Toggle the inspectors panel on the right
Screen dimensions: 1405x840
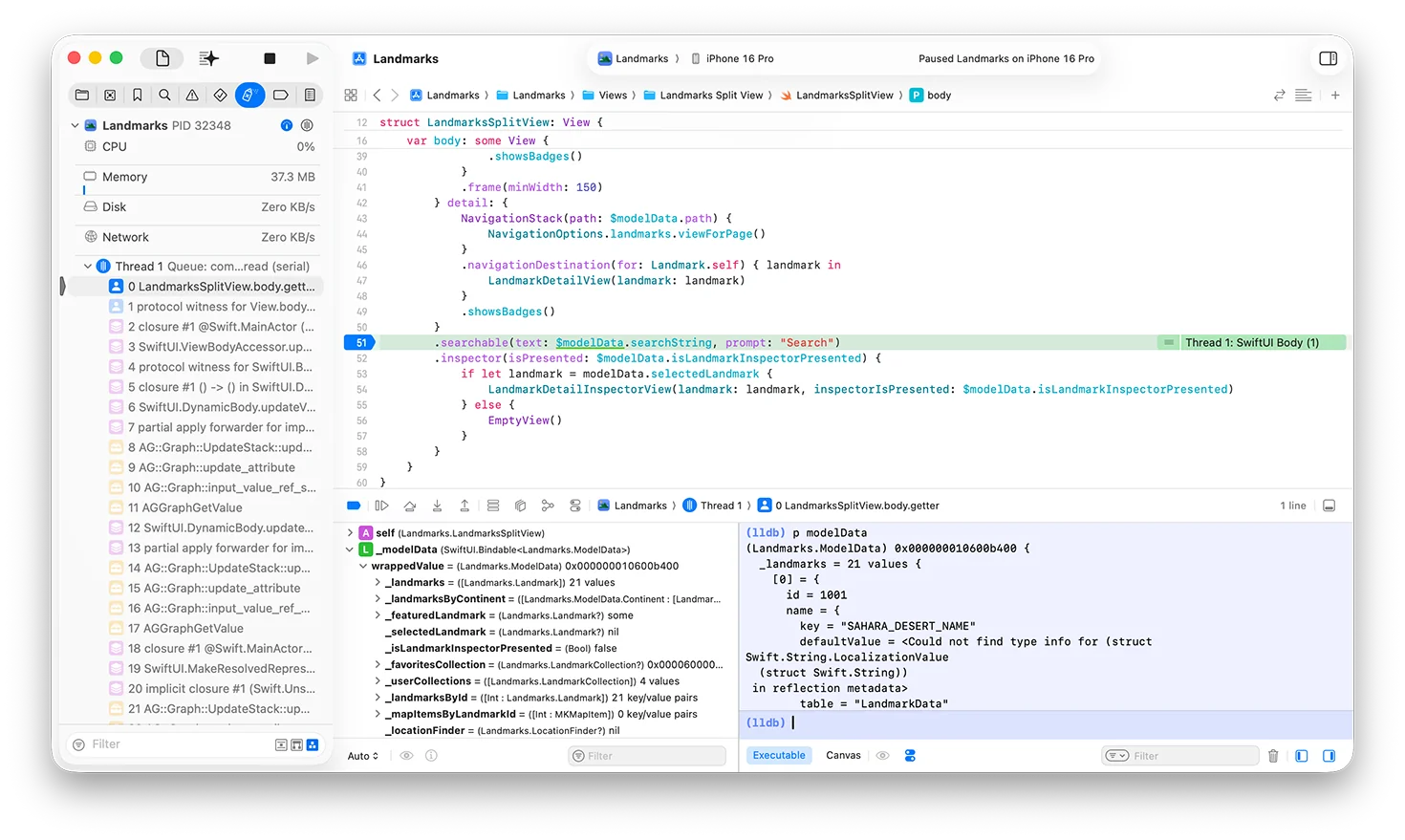click(1328, 58)
